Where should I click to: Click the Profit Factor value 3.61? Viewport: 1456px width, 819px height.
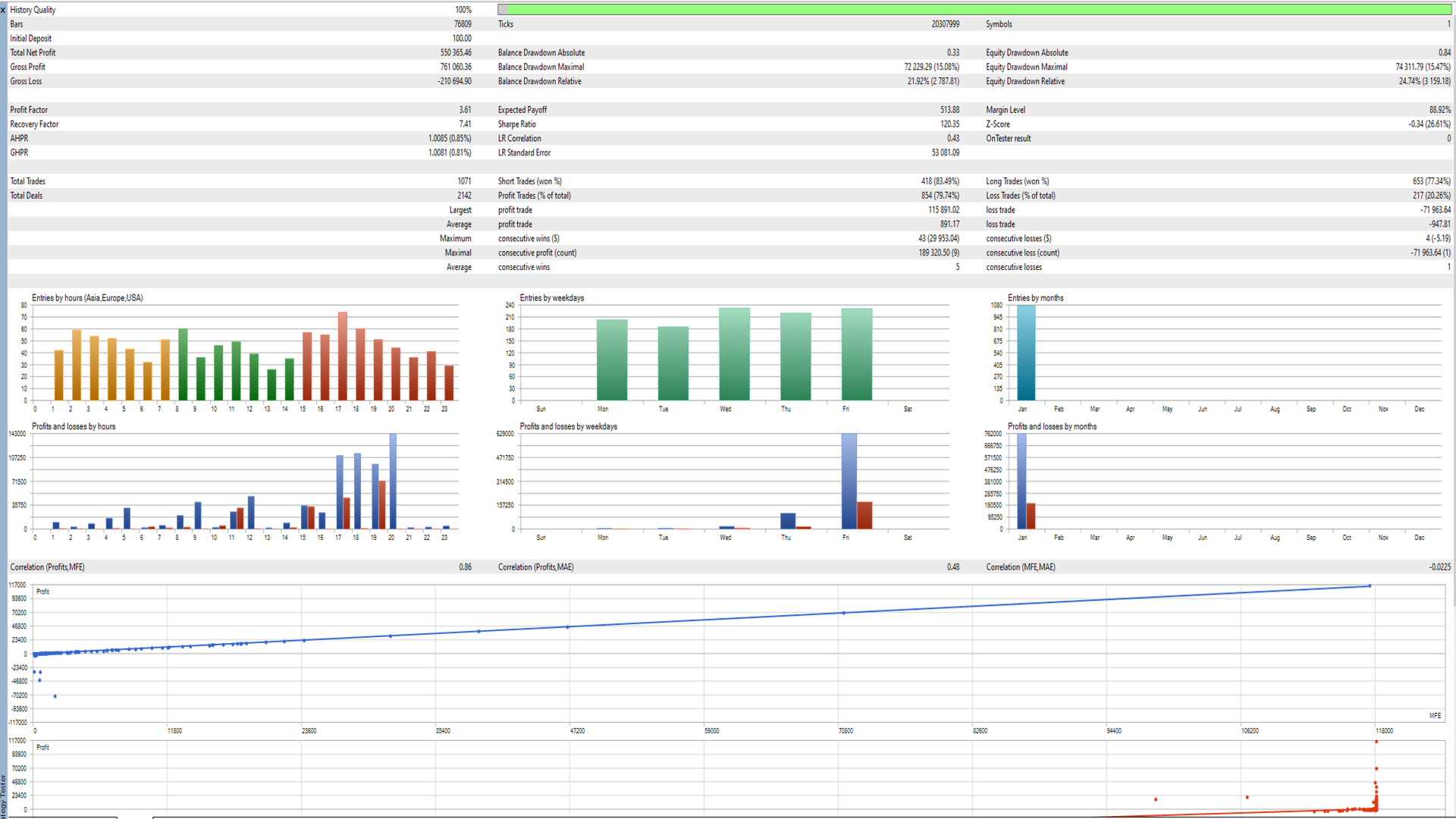click(x=464, y=110)
